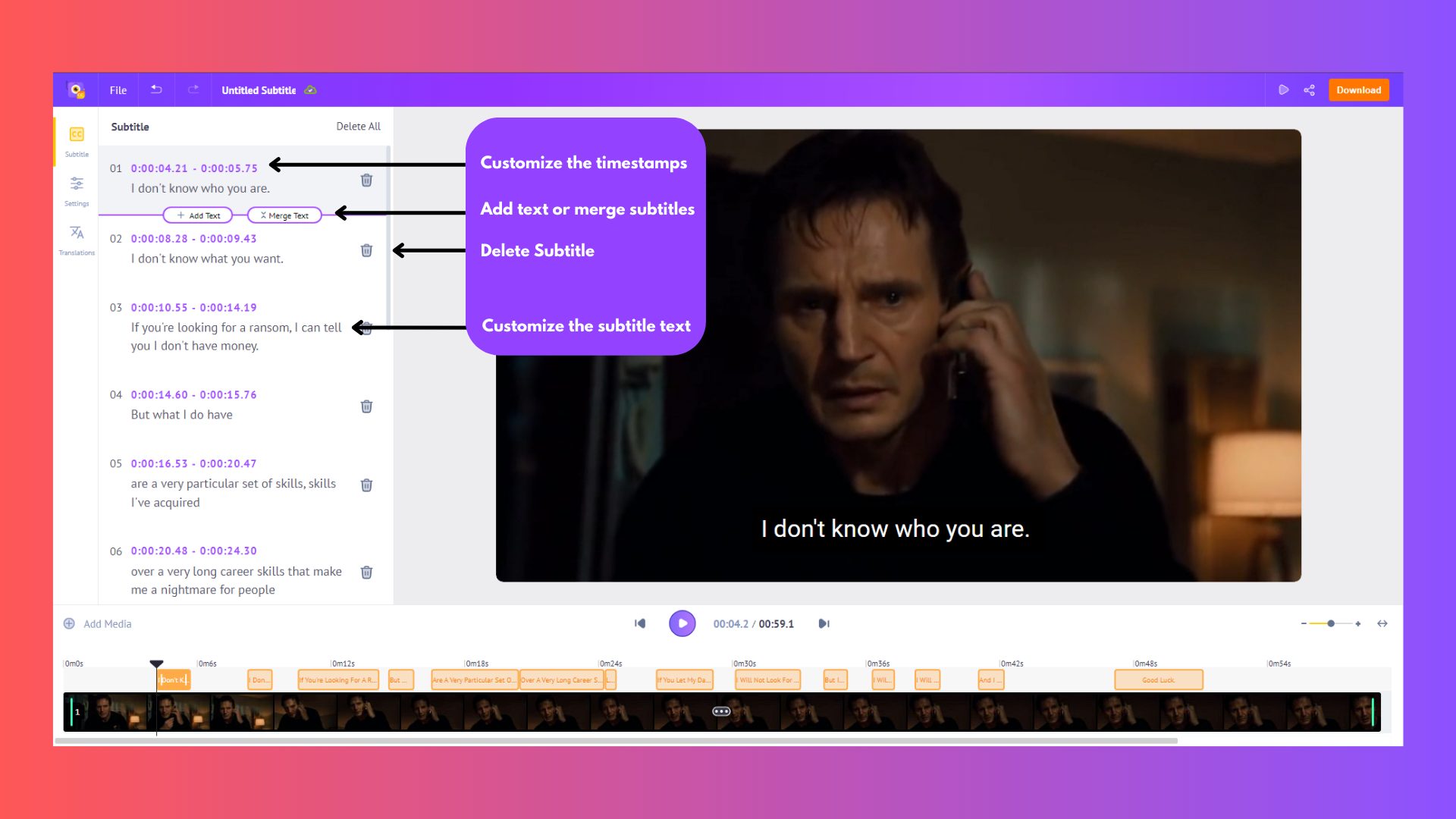Select the Good Luck subtitle timeline clip
The width and height of the screenshot is (1456, 819).
click(1158, 679)
